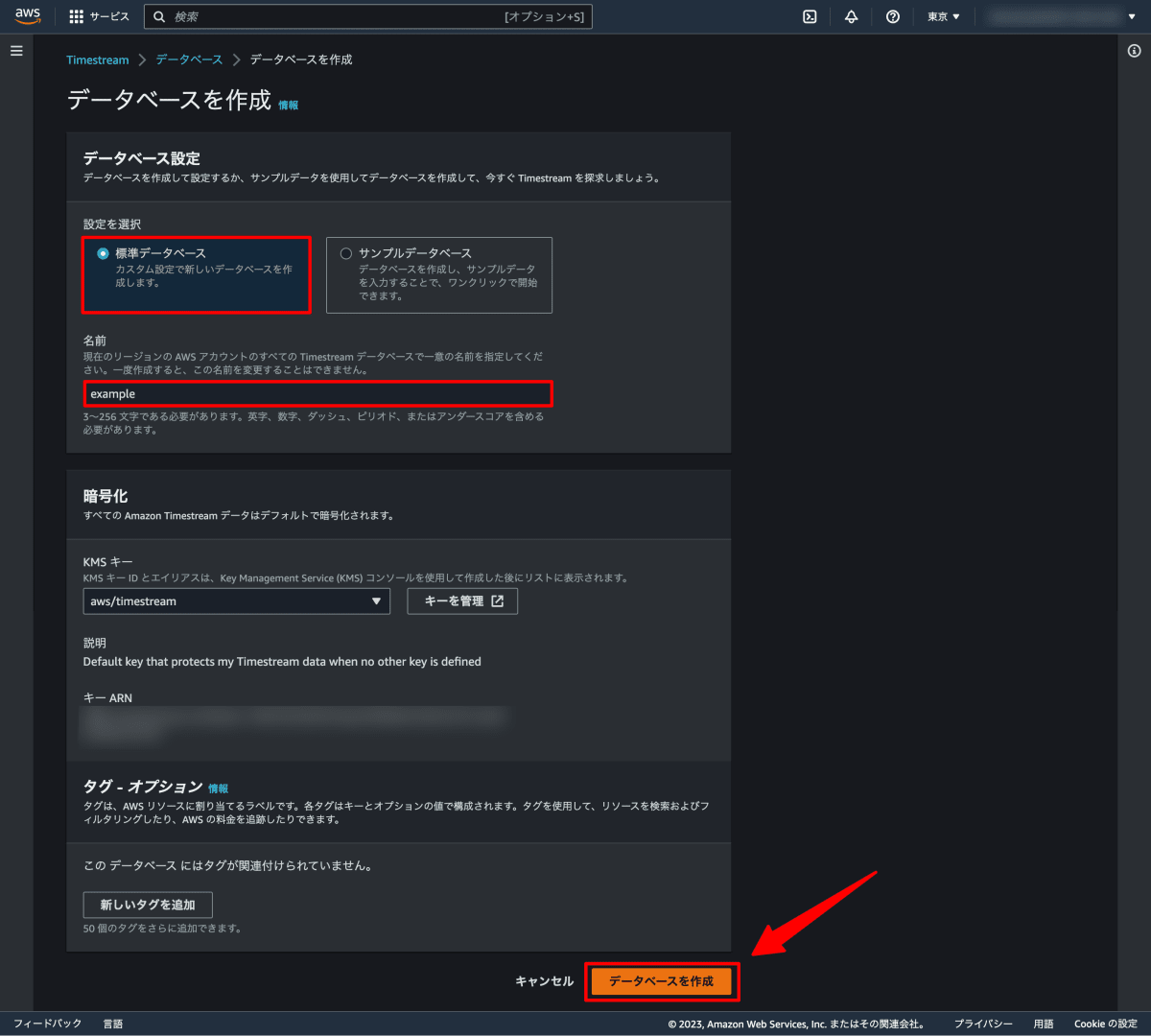Open the help question-mark icon
Viewport: 1151px width, 1036px height.
893,16
